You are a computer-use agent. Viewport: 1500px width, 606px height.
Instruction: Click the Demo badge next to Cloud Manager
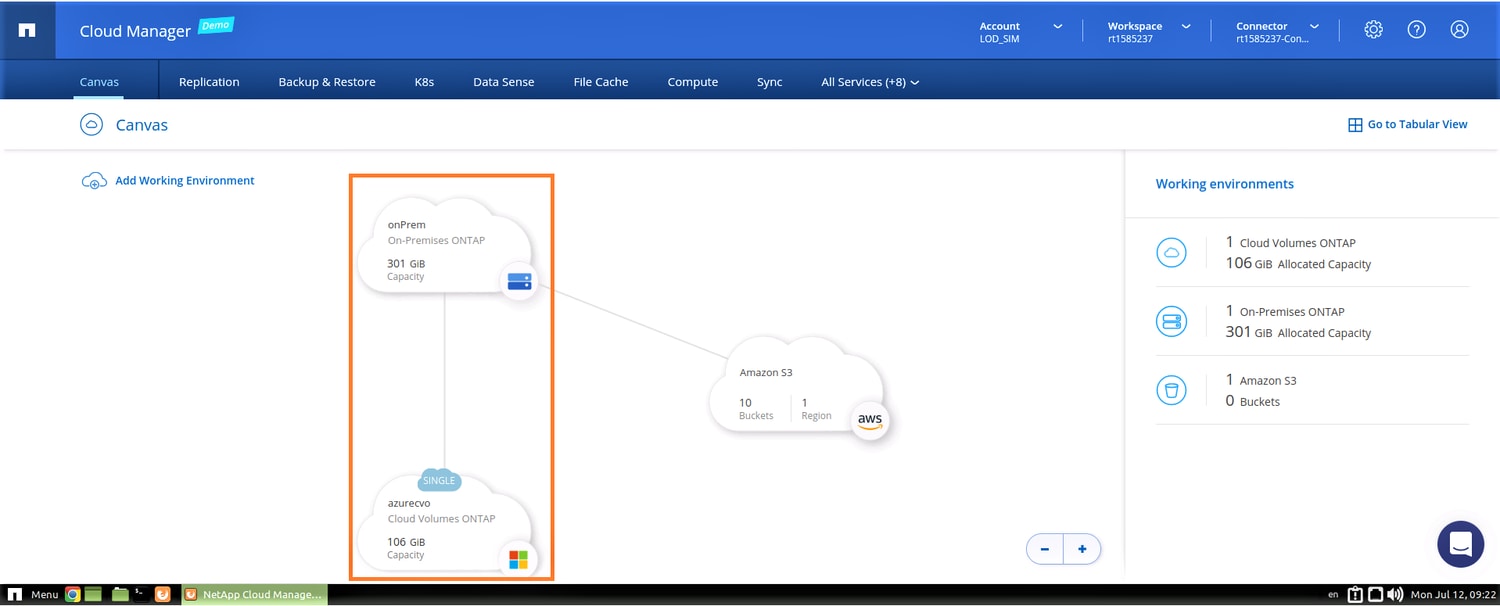click(216, 25)
